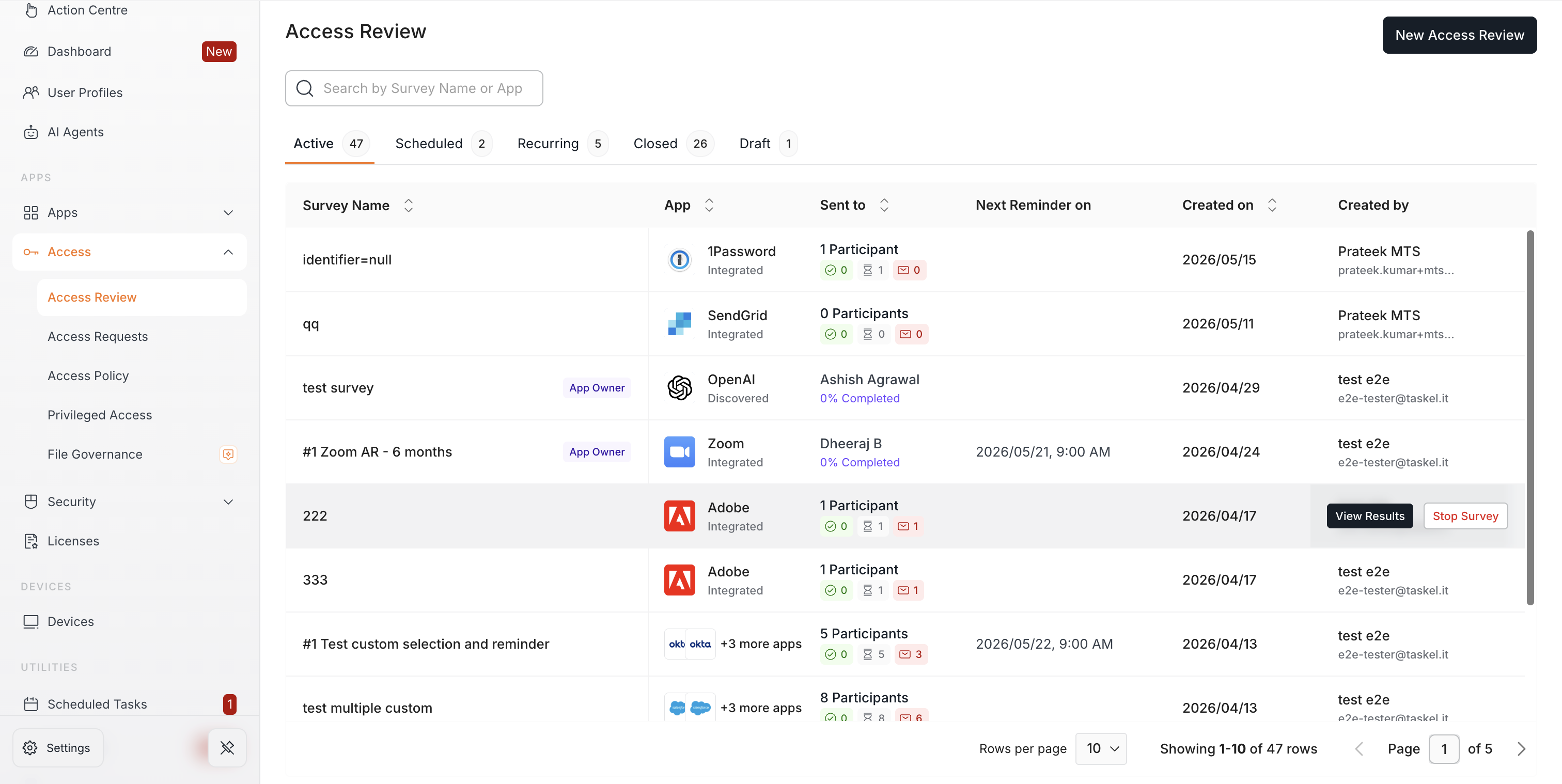Viewport: 1562px width, 784px height.
Task: Sort by Survey Name column
Action: 408,206
